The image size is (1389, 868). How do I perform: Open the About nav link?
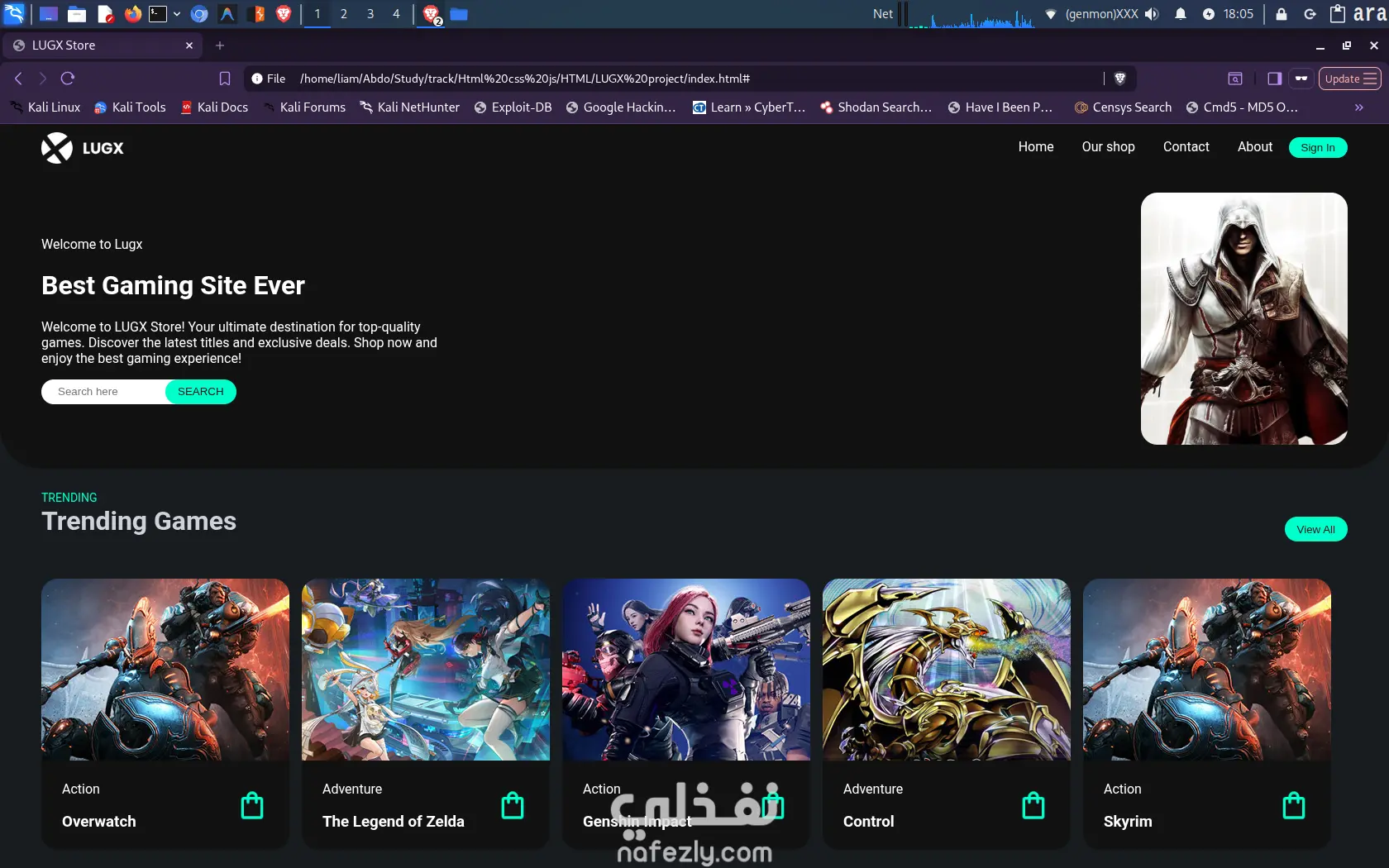[1255, 147]
